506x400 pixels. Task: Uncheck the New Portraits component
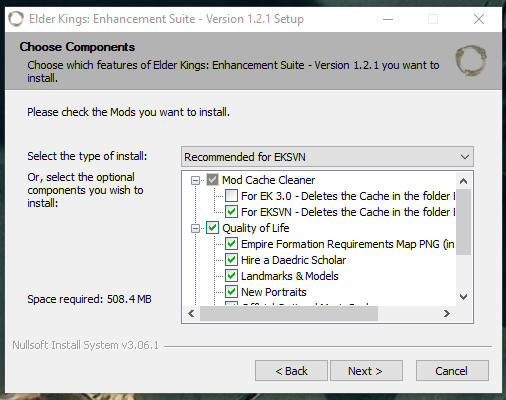[231, 292]
